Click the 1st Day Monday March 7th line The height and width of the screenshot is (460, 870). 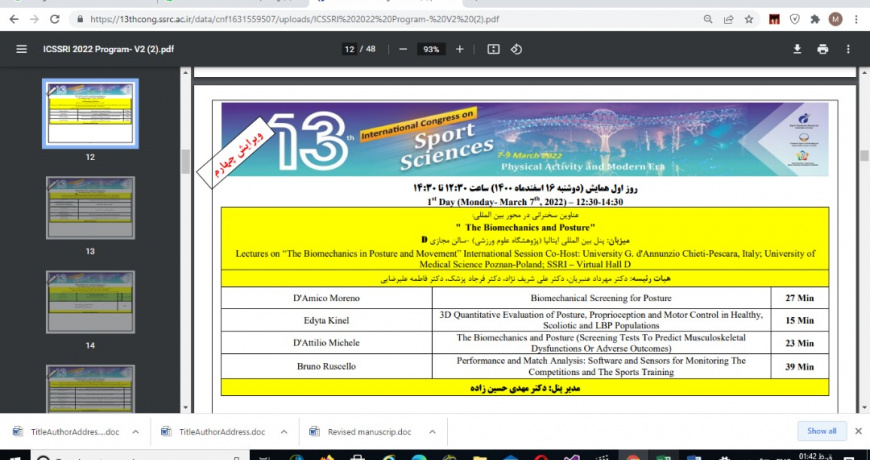(525, 203)
